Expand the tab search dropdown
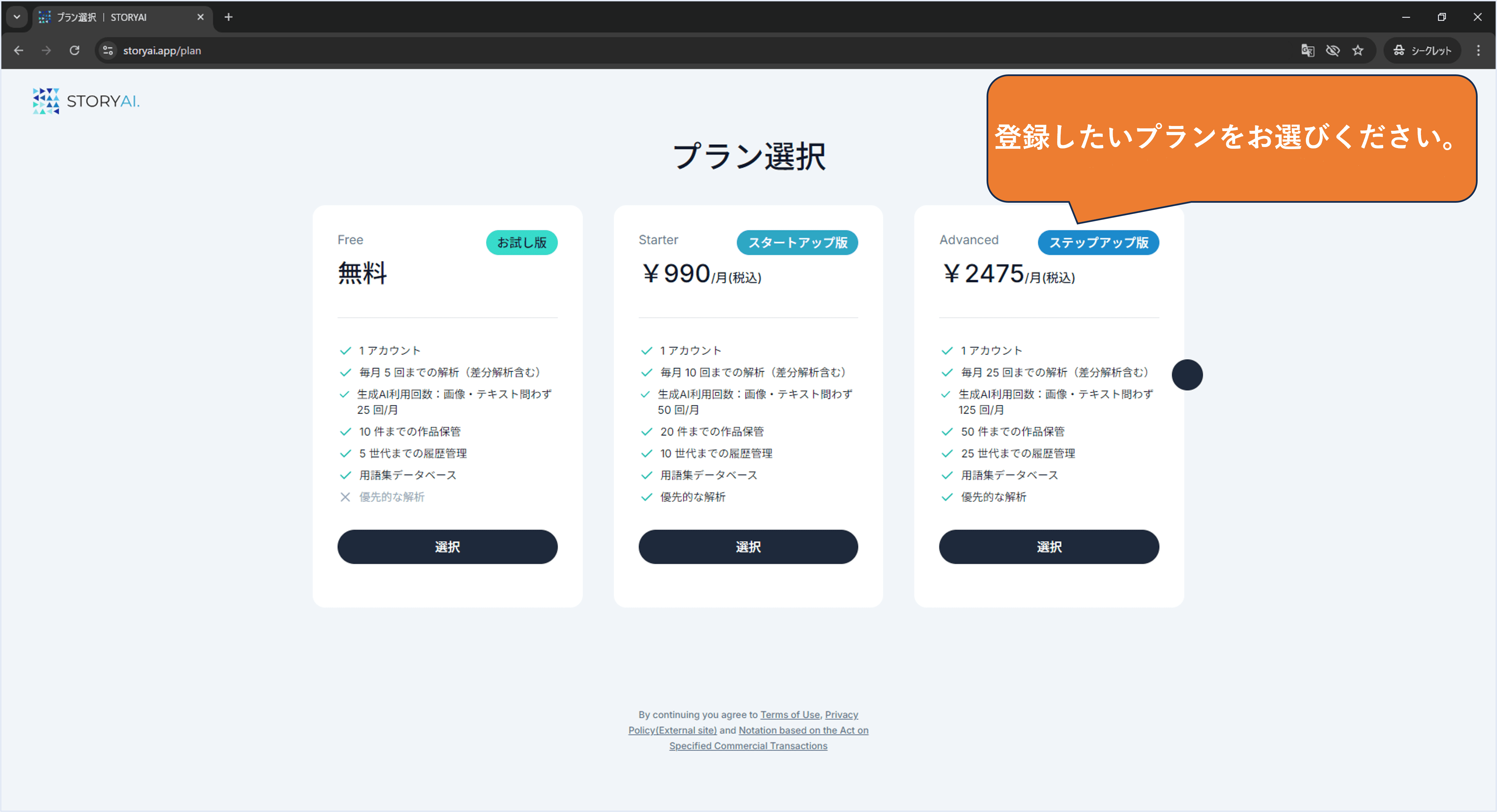Image resolution: width=1497 pixels, height=812 pixels. tap(17, 17)
